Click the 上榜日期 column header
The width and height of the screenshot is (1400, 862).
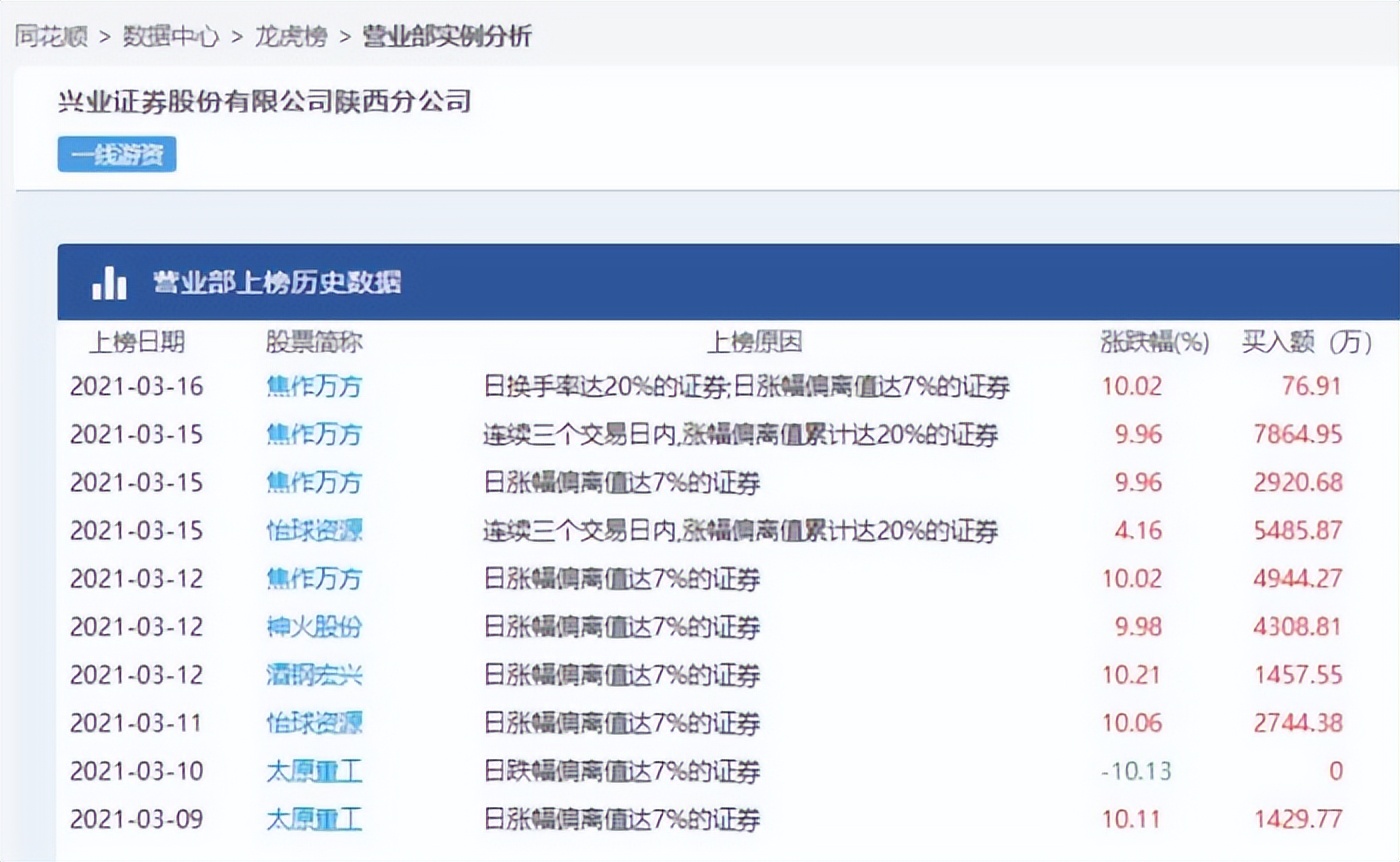[x=137, y=342]
